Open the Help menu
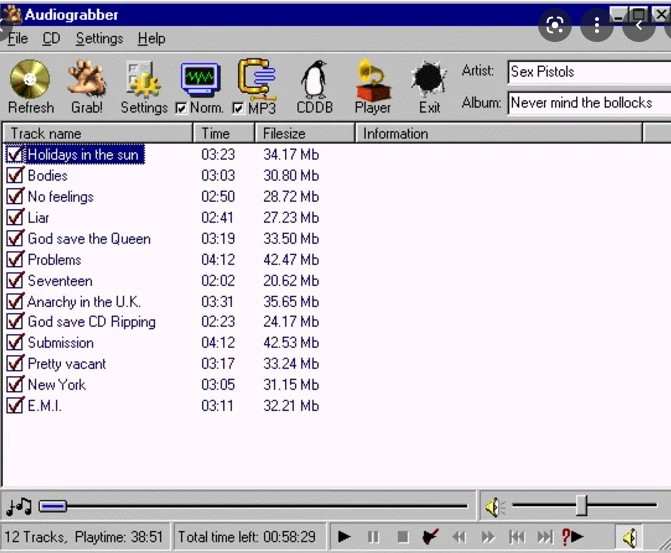 coord(151,39)
